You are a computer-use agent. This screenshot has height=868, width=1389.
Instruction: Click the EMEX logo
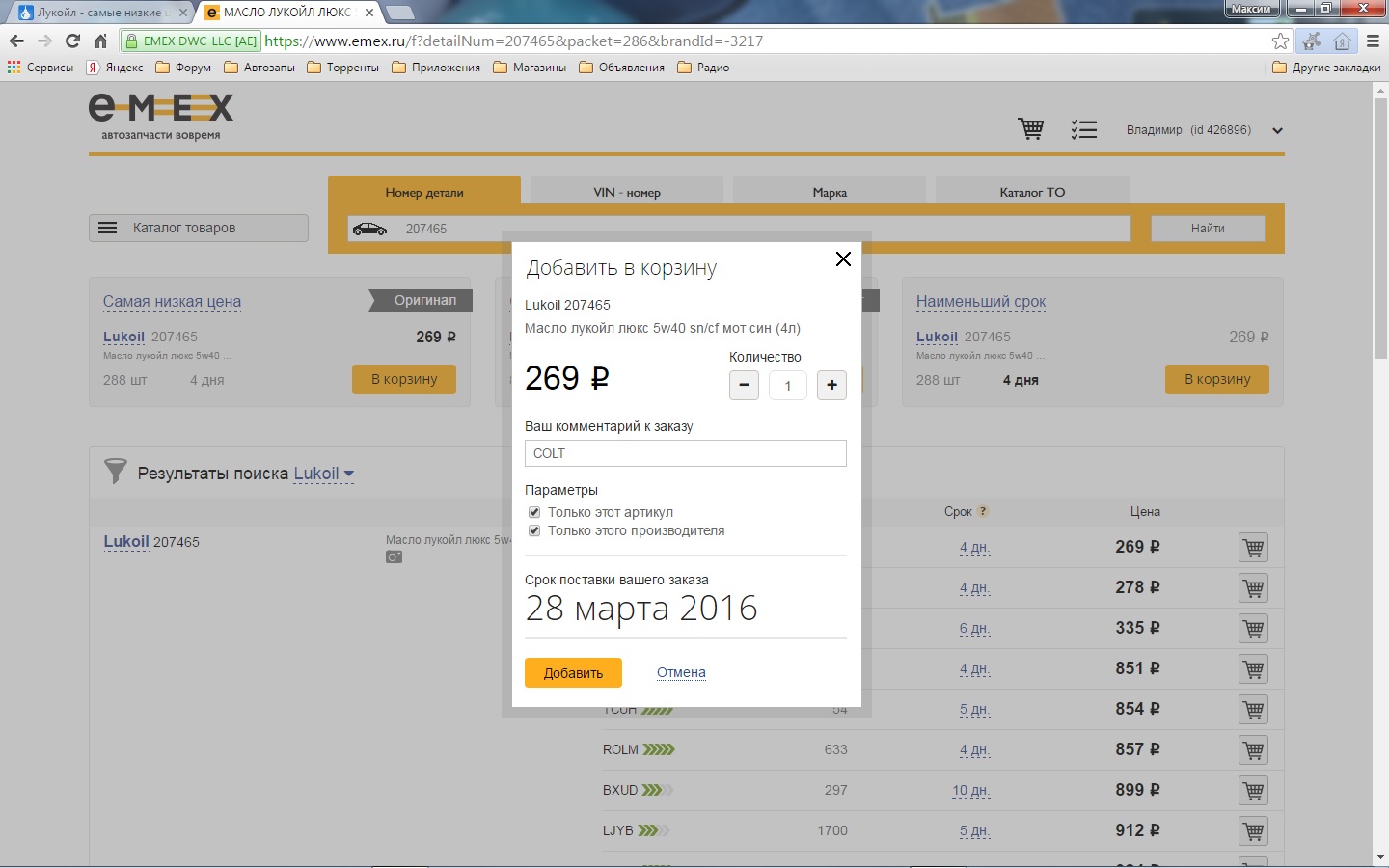pos(161,117)
